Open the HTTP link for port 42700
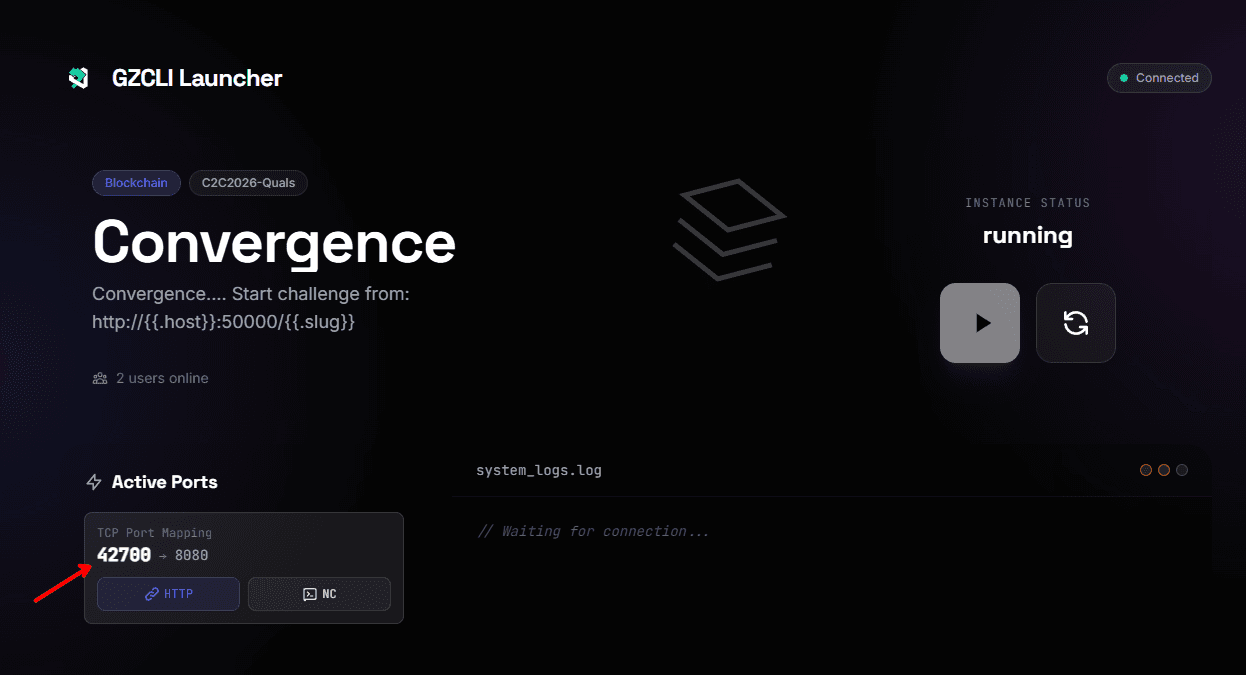This screenshot has height=675, width=1246. pos(168,594)
